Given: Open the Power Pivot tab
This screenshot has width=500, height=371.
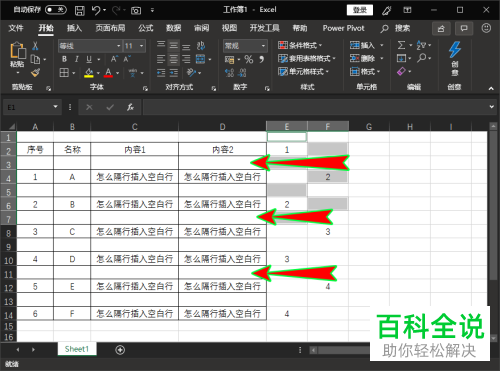Looking at the screenshot, I should [x=343, y=28].
